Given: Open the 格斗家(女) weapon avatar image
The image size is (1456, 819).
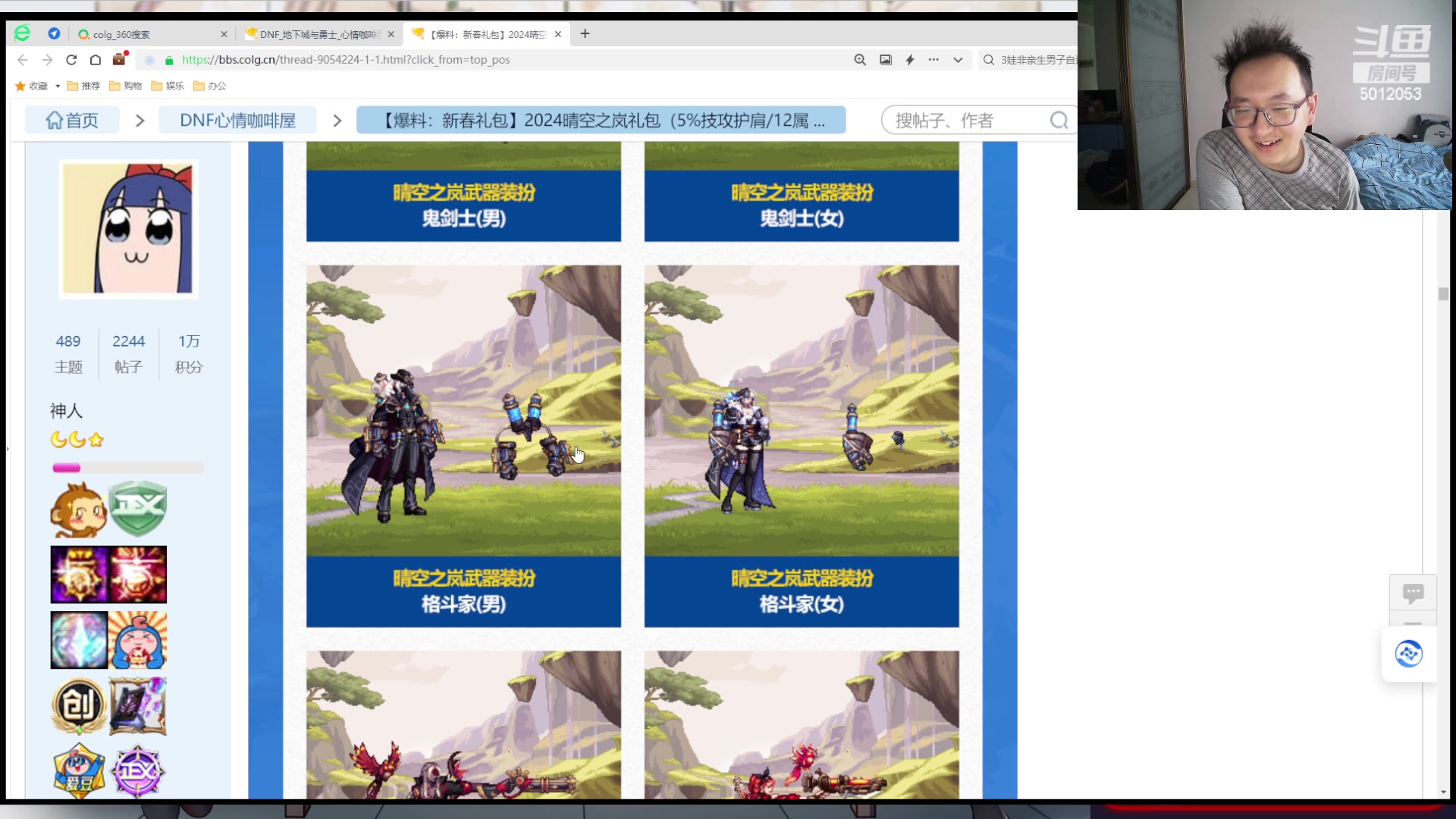Looking at the screenshot, I should 802,410.
